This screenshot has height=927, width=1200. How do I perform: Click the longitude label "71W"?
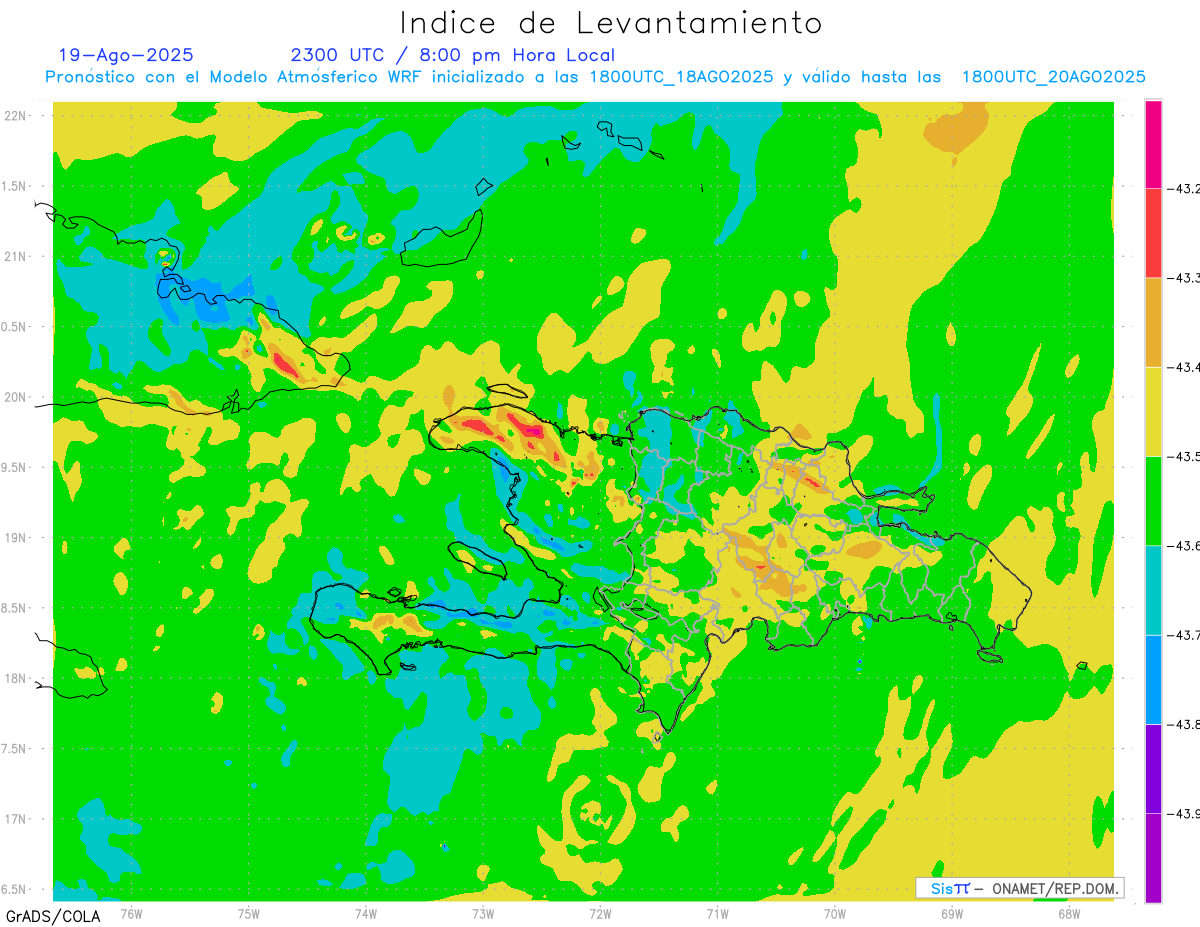(717, 913)
